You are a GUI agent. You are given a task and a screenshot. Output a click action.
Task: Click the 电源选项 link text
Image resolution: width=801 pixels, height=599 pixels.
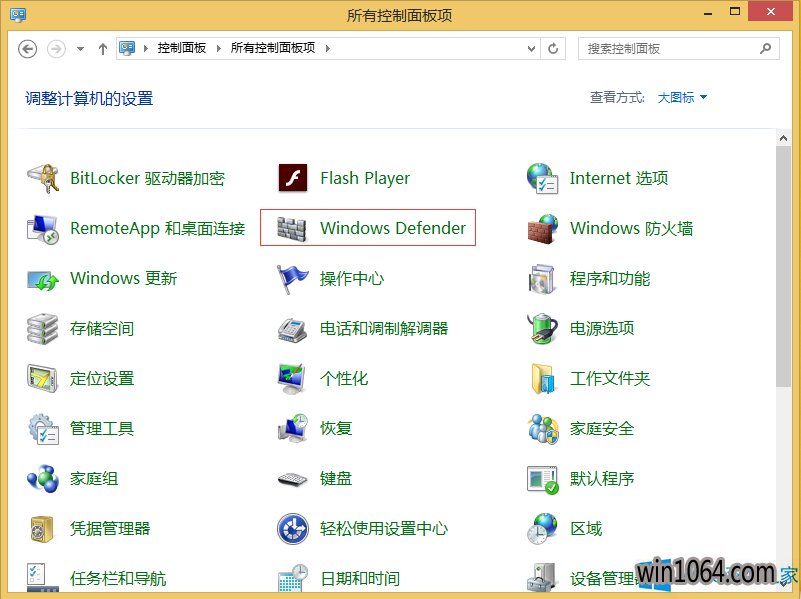pyautogui.click(x=602, y=328)
